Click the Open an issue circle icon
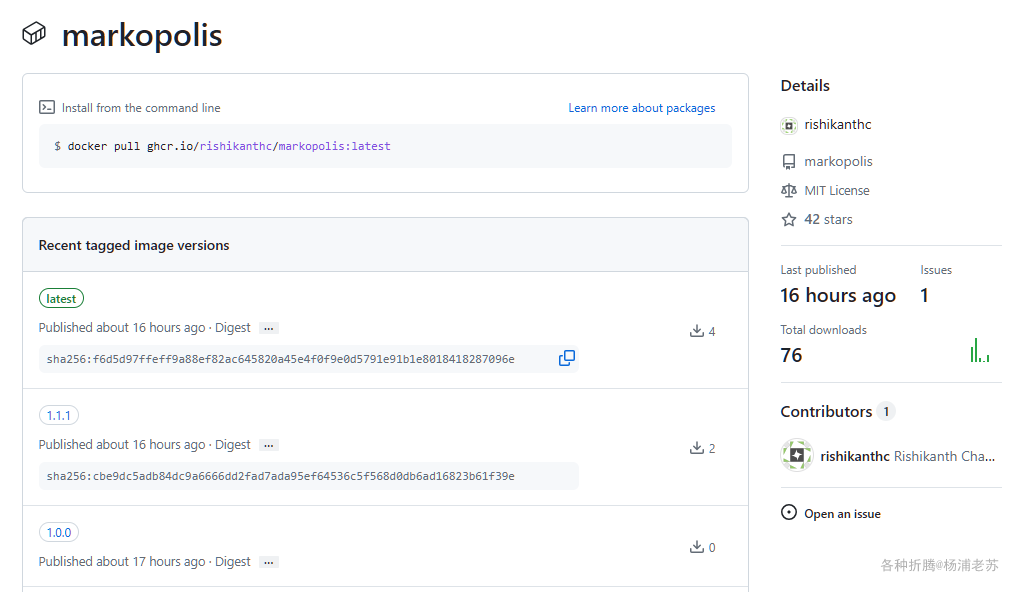 789,513
